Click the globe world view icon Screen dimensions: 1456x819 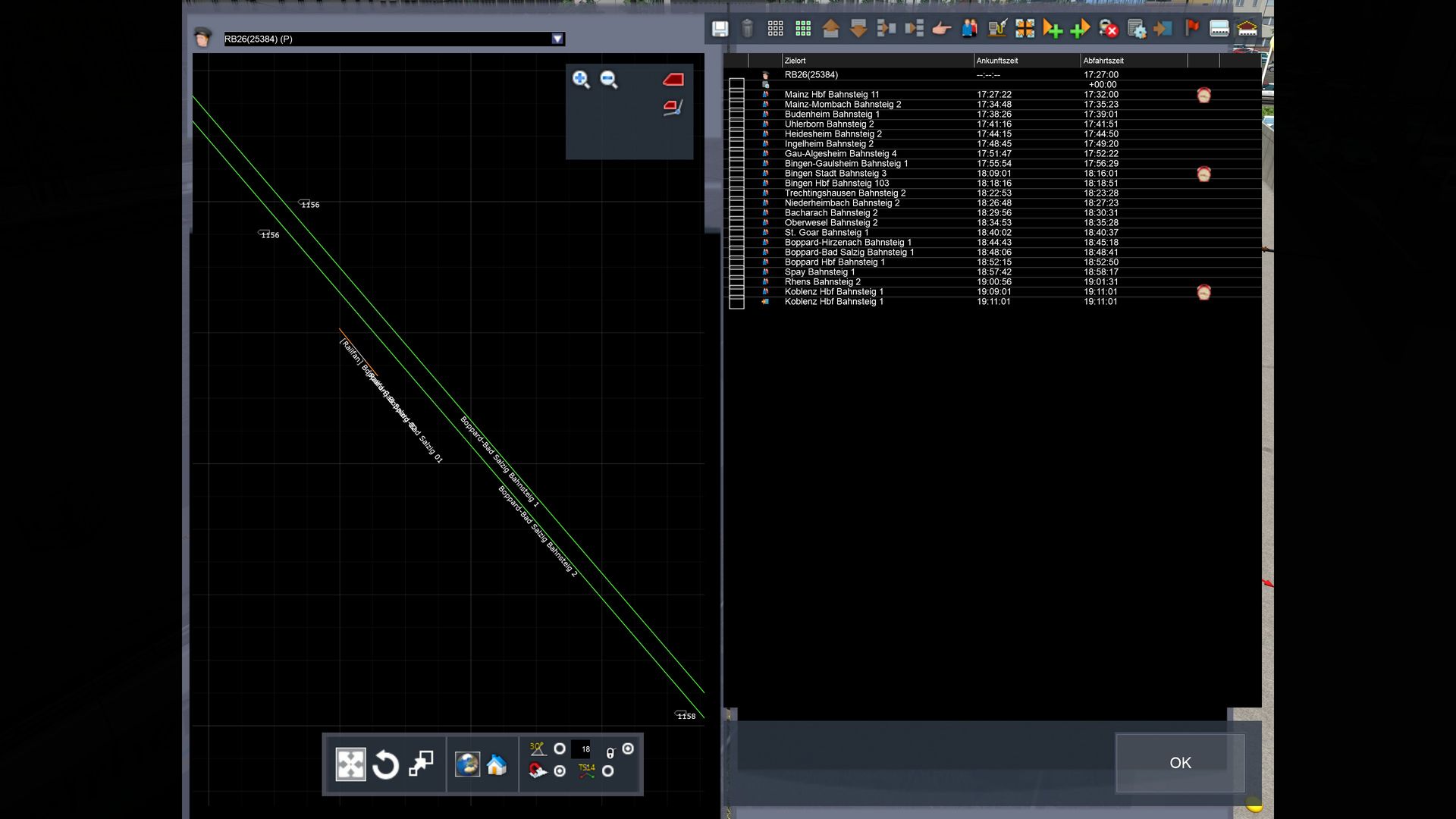467,764
